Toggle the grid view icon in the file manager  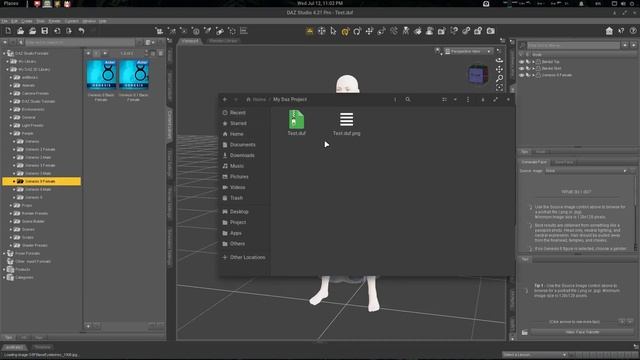tap(444, 99)
